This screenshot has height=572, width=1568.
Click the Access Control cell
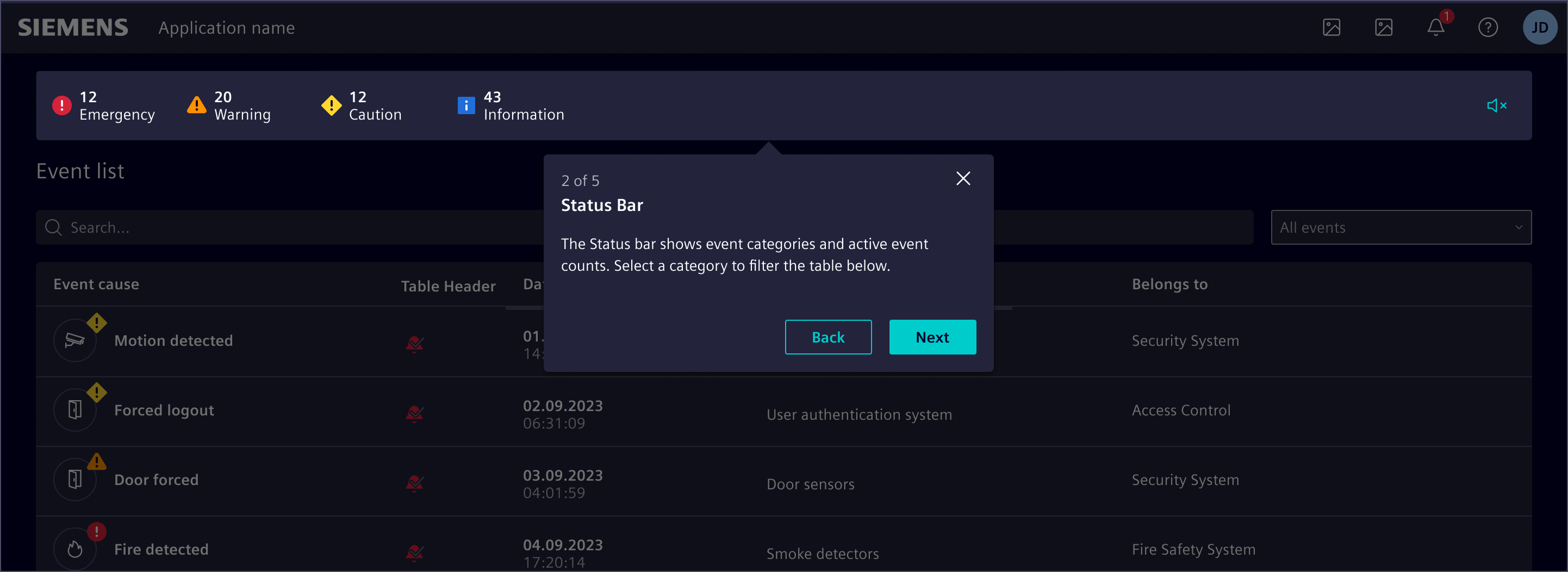click(1181, 410)
